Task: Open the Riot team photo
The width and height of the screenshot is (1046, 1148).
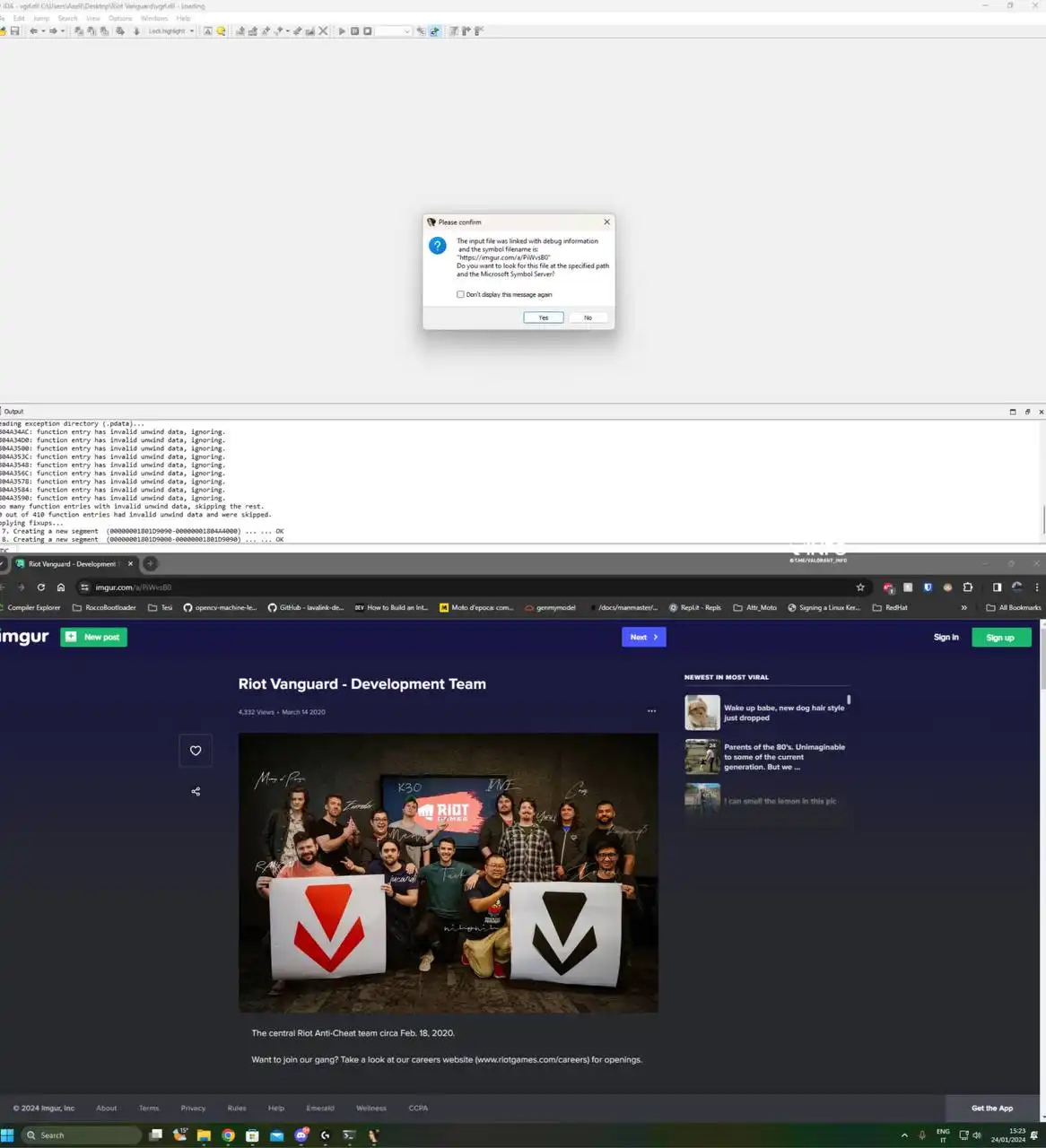Action: (x=449, y=874)
